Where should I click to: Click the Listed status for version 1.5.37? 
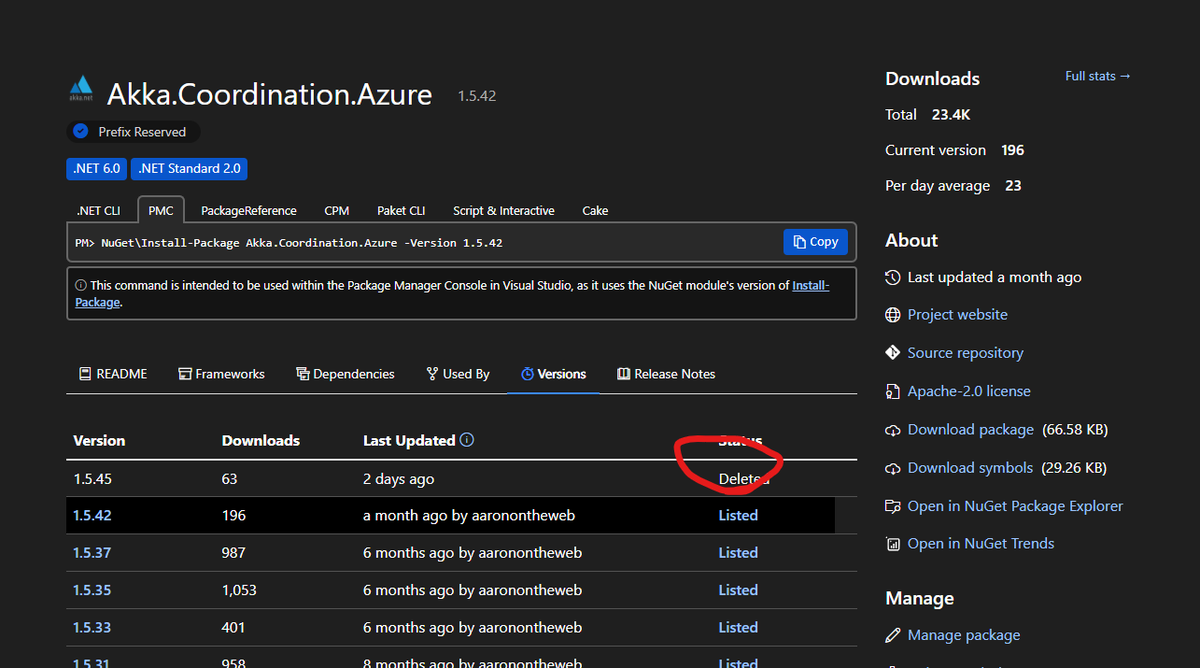coord(738,553)
